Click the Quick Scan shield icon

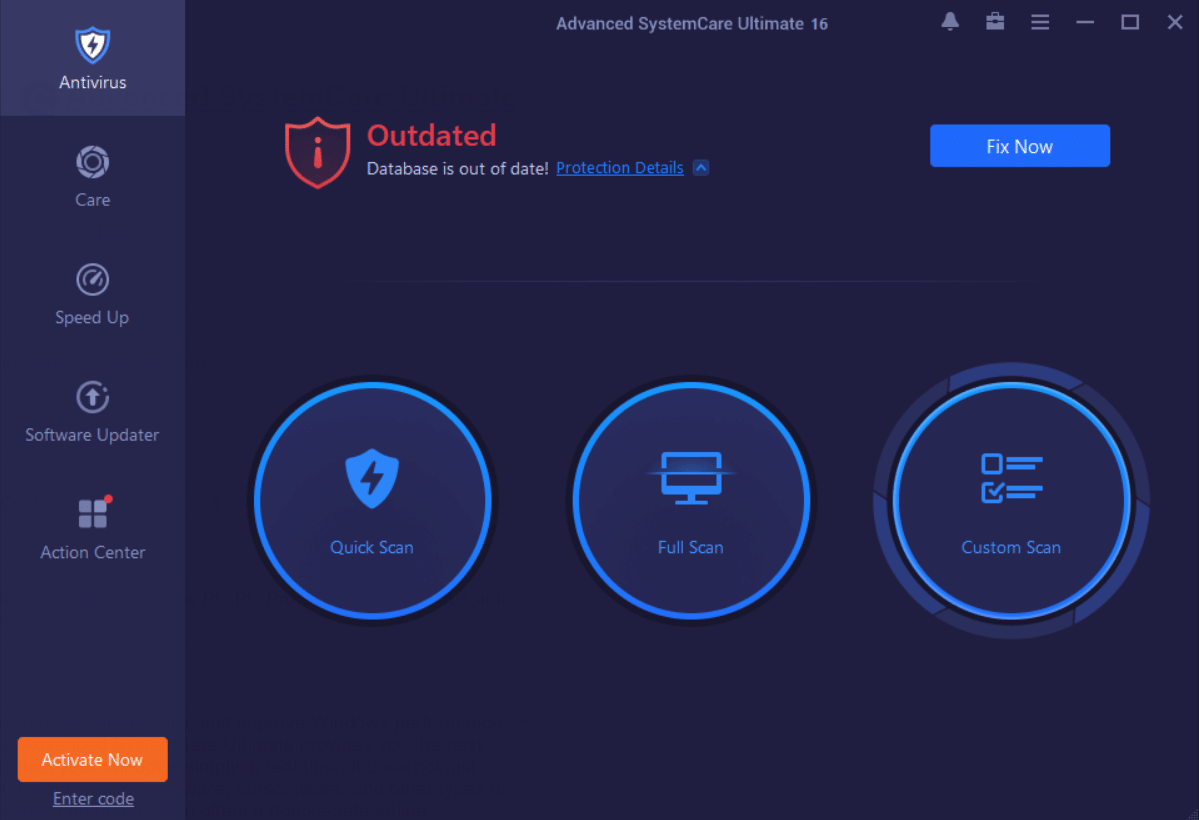click(371, 476)
